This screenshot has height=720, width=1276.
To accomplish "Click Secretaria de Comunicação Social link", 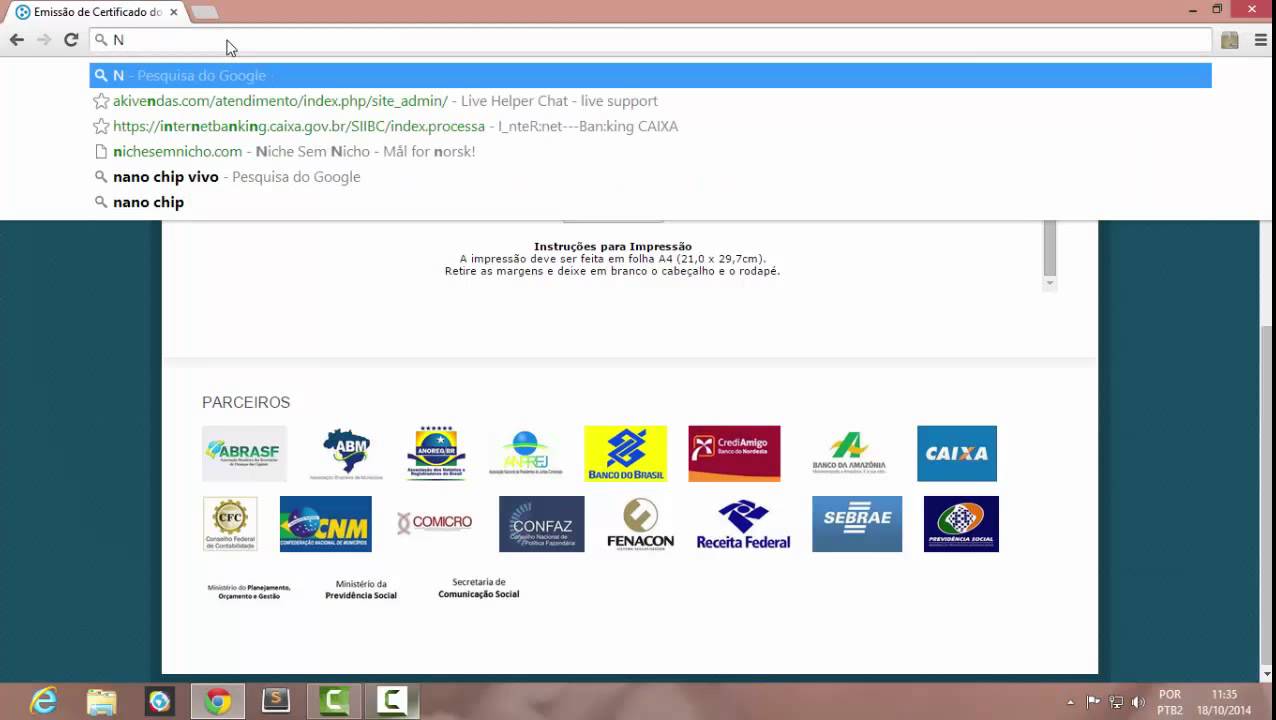I will pyautogui.click(x=479, y=588).
